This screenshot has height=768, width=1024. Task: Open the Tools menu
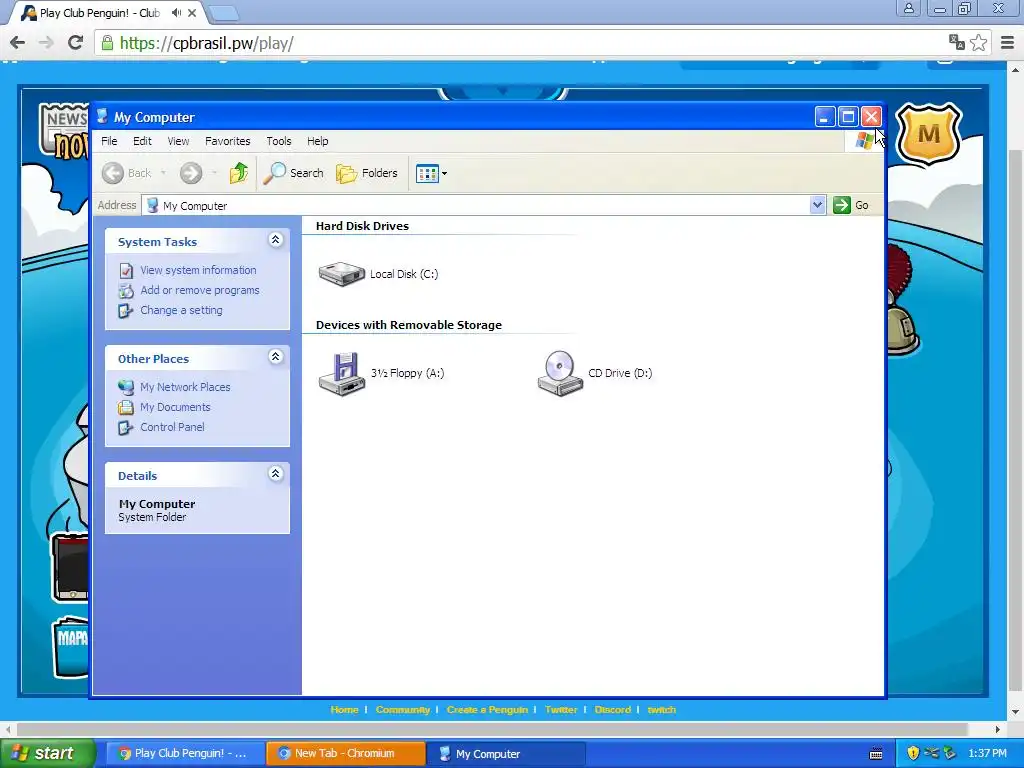pos(279,141)
